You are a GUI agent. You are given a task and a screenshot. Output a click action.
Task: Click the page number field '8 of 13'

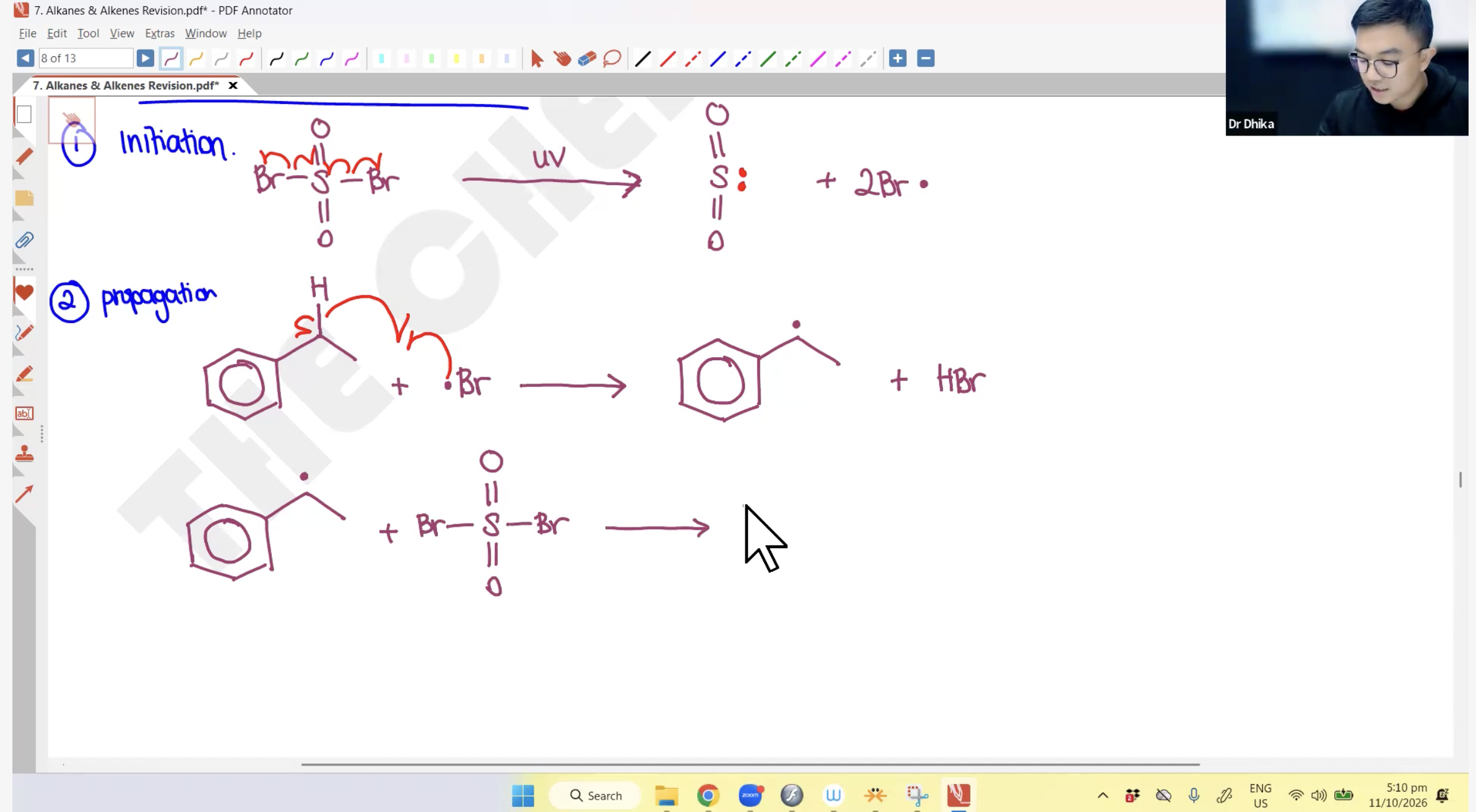pyautogui.click(x=85, y=58)
